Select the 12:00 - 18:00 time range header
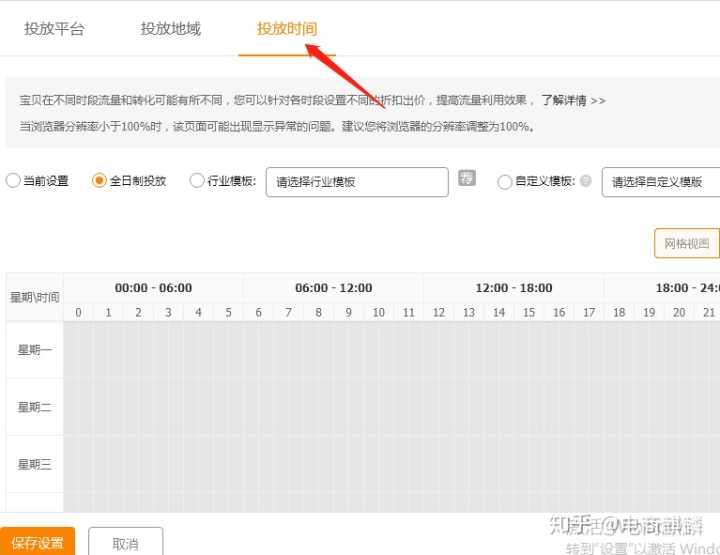 [x=514, y=288]
